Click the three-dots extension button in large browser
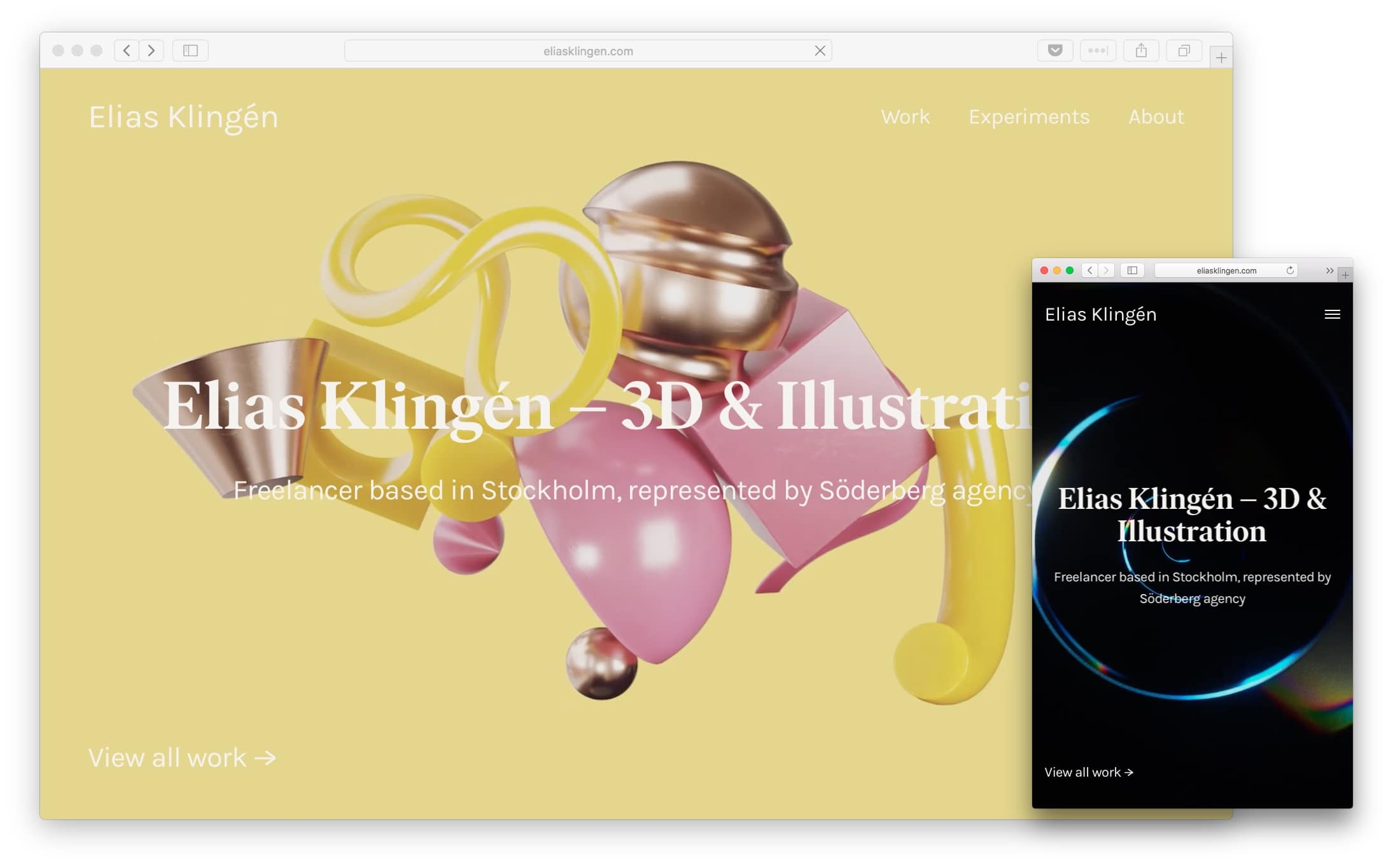 click(1098, 50)
